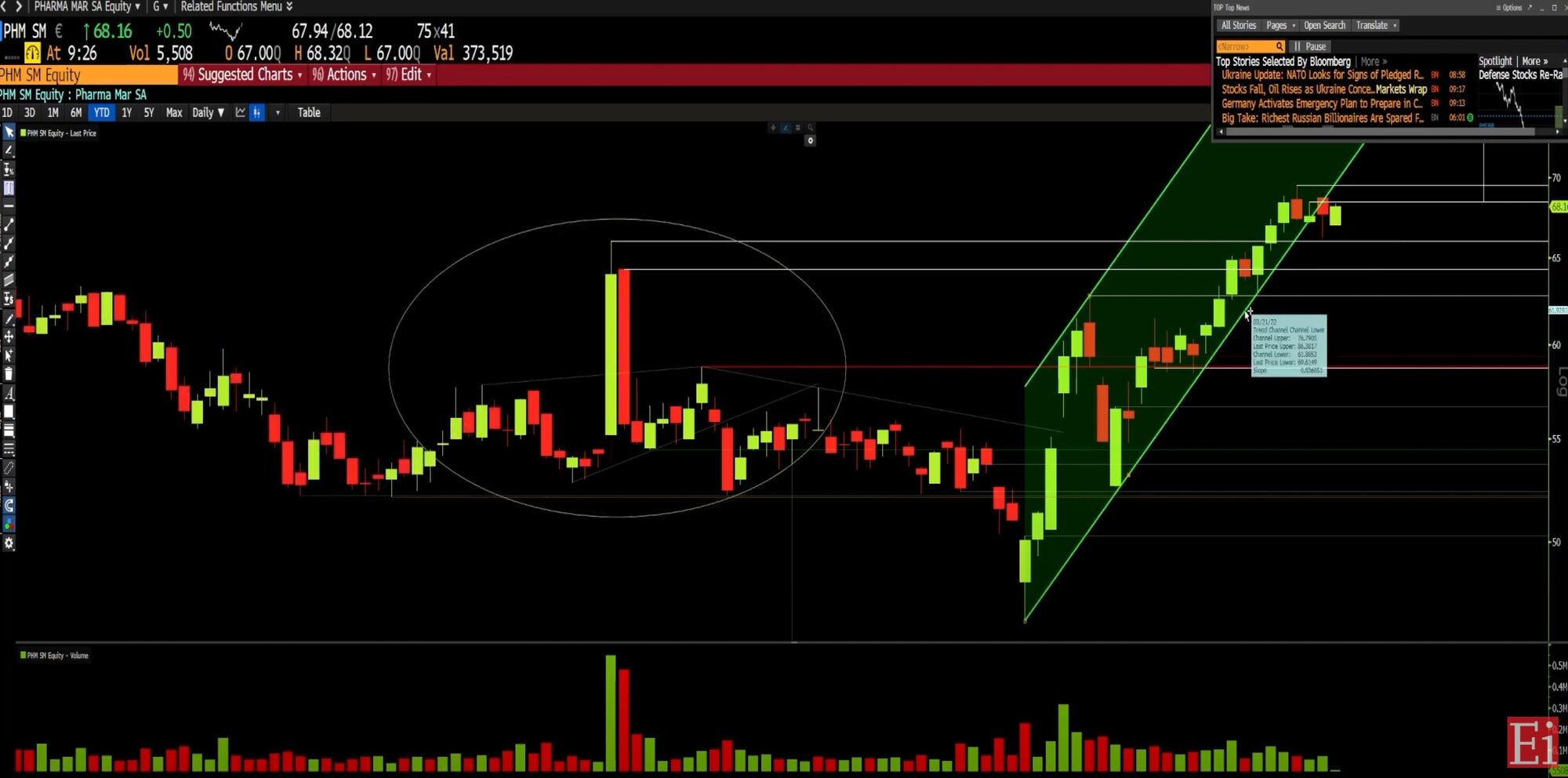Open the color palette tool
This screenshot has width=1568, height=778.
(x=9, y=524)
